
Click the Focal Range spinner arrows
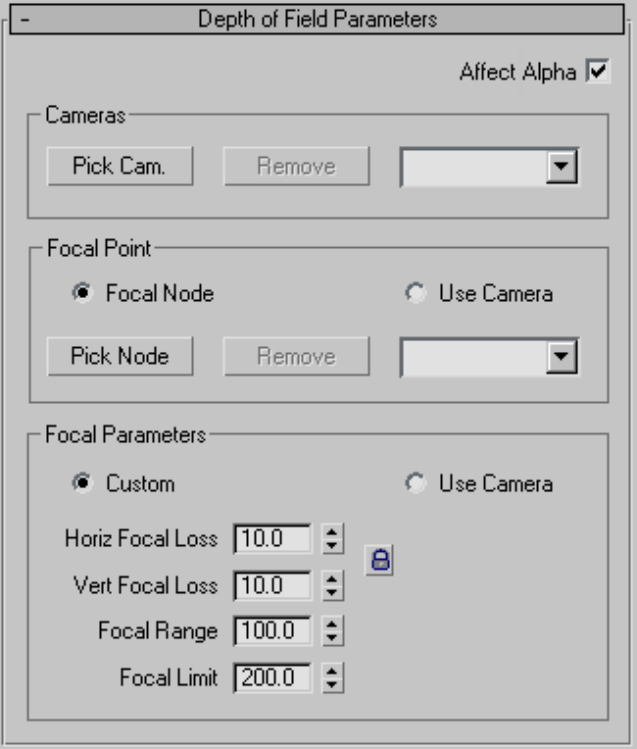(x=333, y=631)
